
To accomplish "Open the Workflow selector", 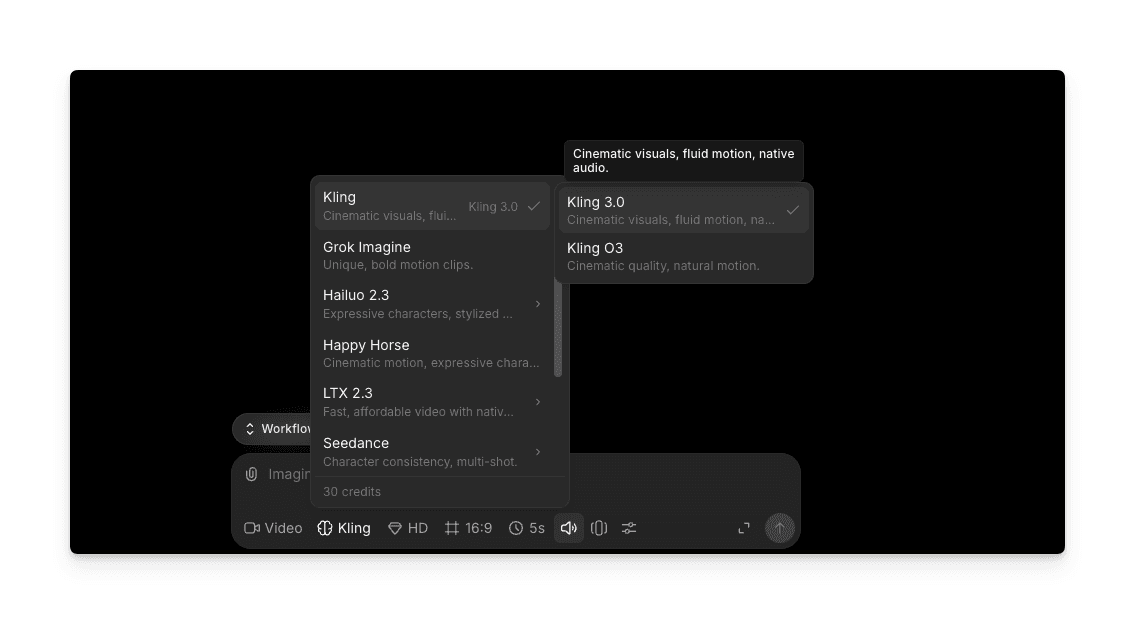I will [x=276, y=428].
